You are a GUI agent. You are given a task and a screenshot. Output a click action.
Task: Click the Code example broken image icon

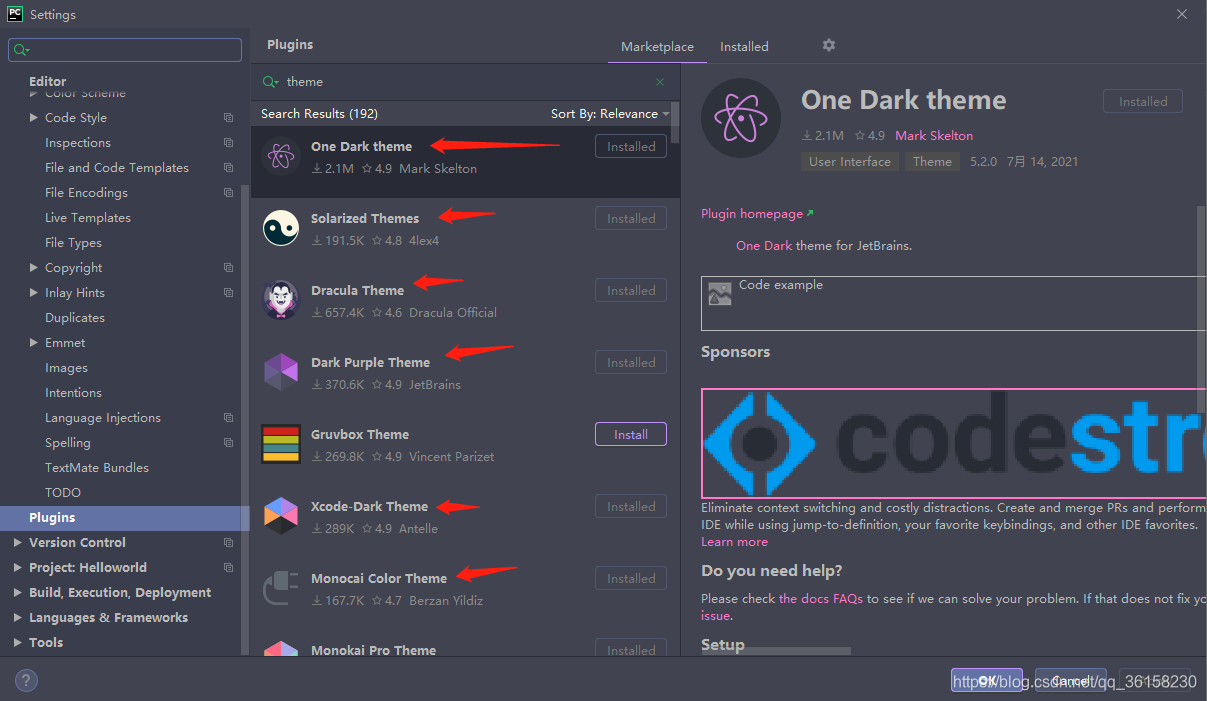pos(720,293)
